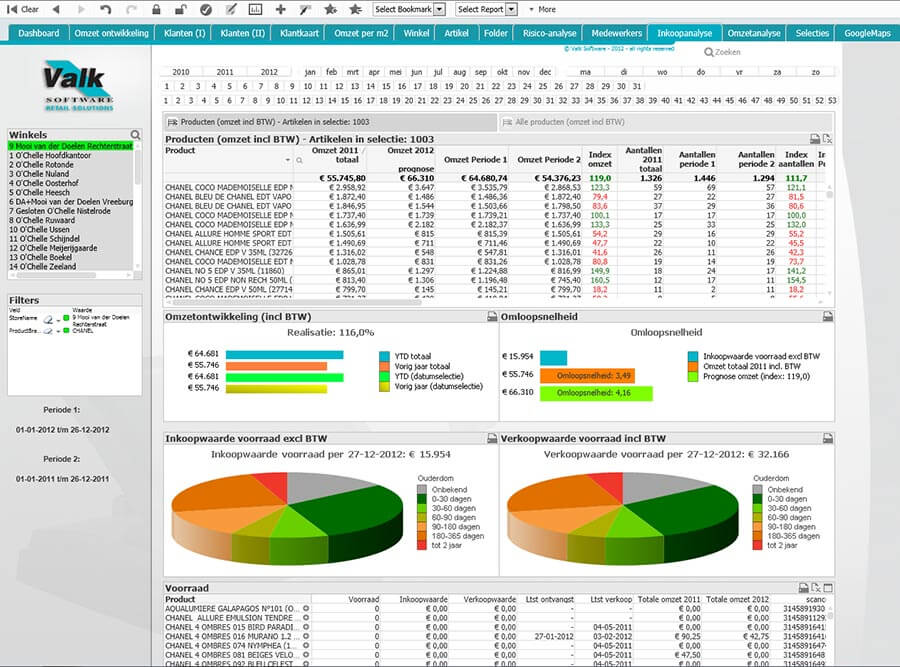This screenshot has width=900, height=667.
Task: Print the Omzetontwikkeling chart
Action: pos(492,317)
